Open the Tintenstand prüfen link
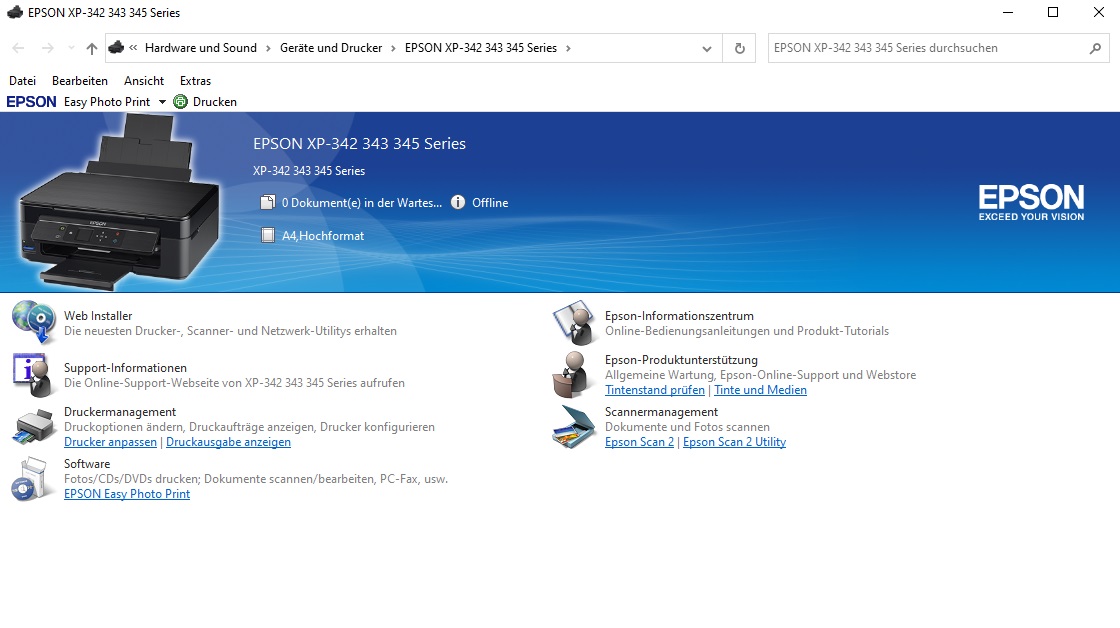1120x628 pixels. click(x=654, y=390)
